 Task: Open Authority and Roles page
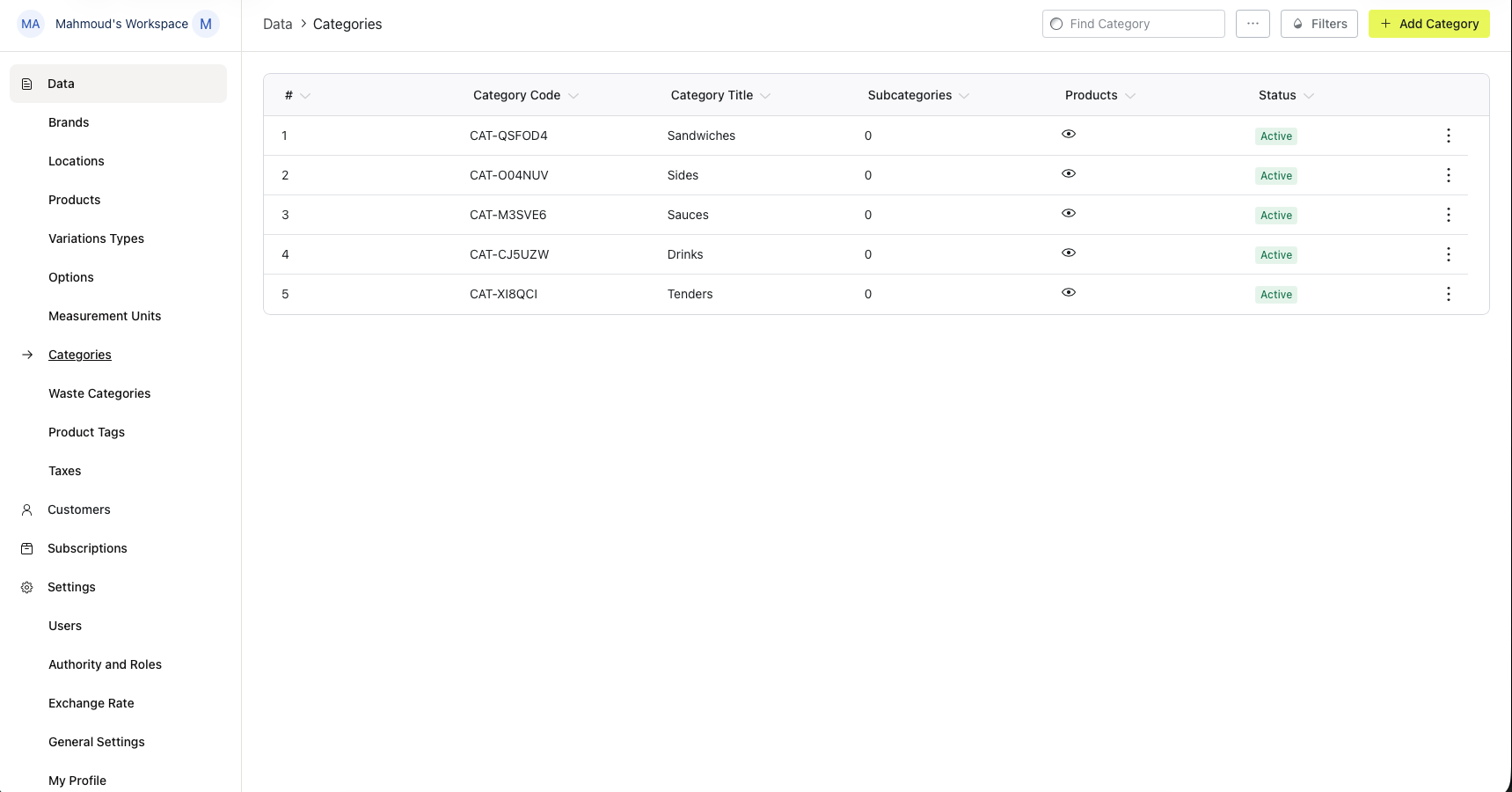click(105, 664)
